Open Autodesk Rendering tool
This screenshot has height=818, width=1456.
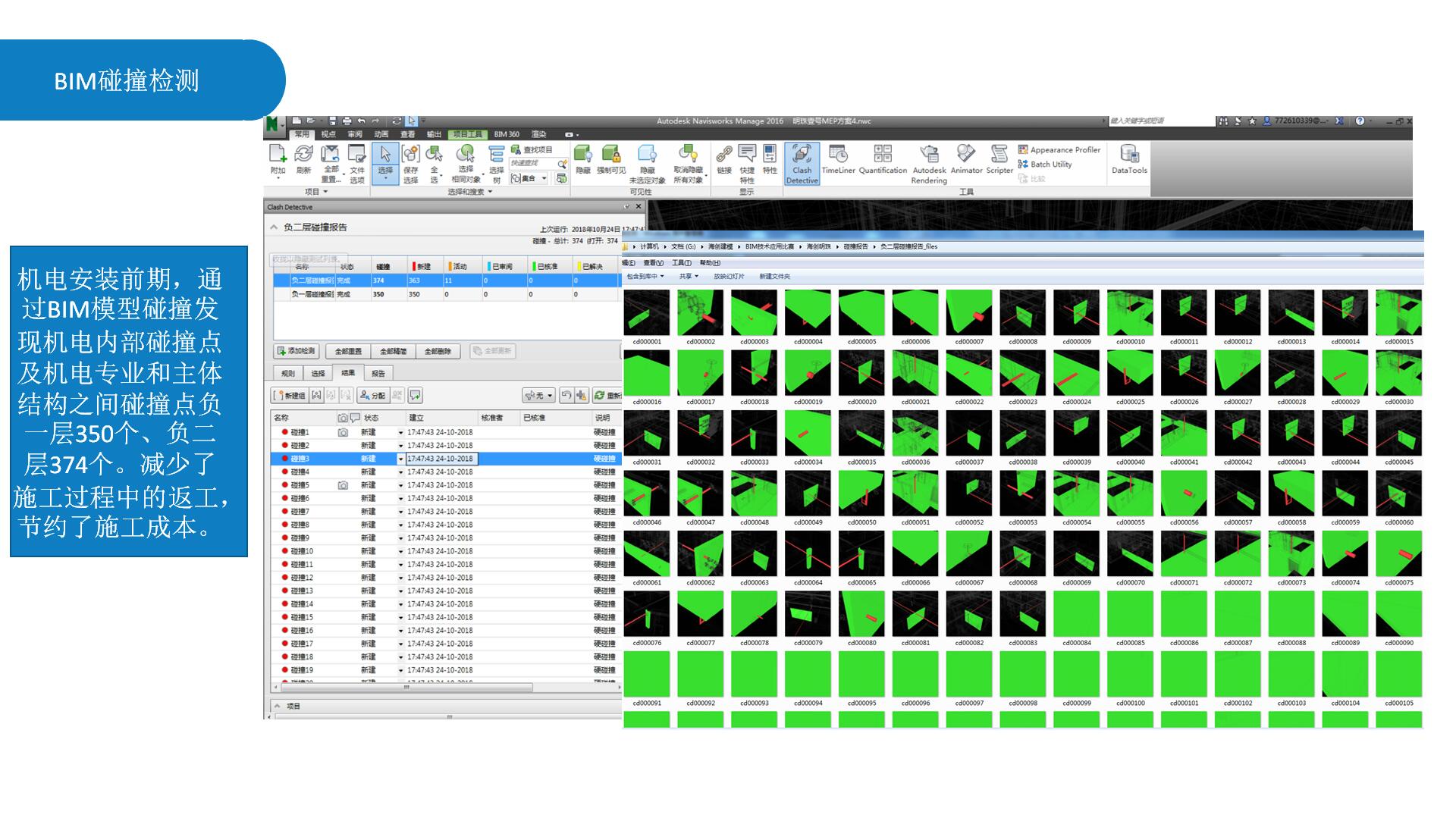pos(929,164)
